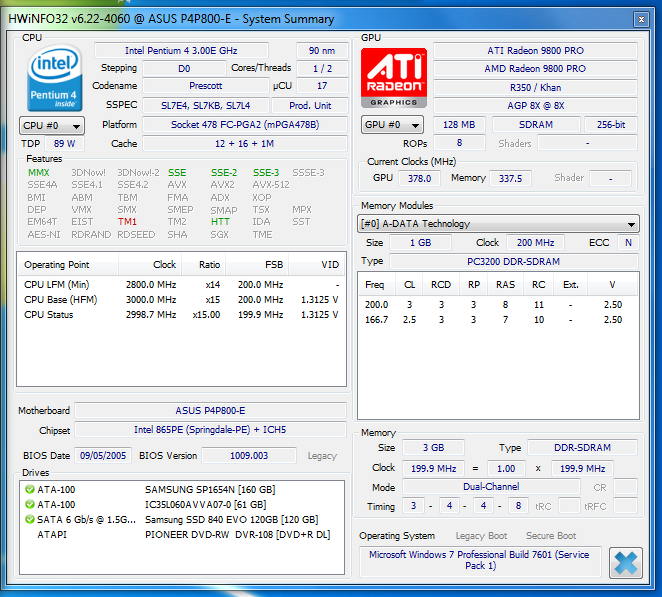The width and height of the screenshot is (662, 597).
Task: Click the RAS column header in memory timings
Action: click(505, 285)
